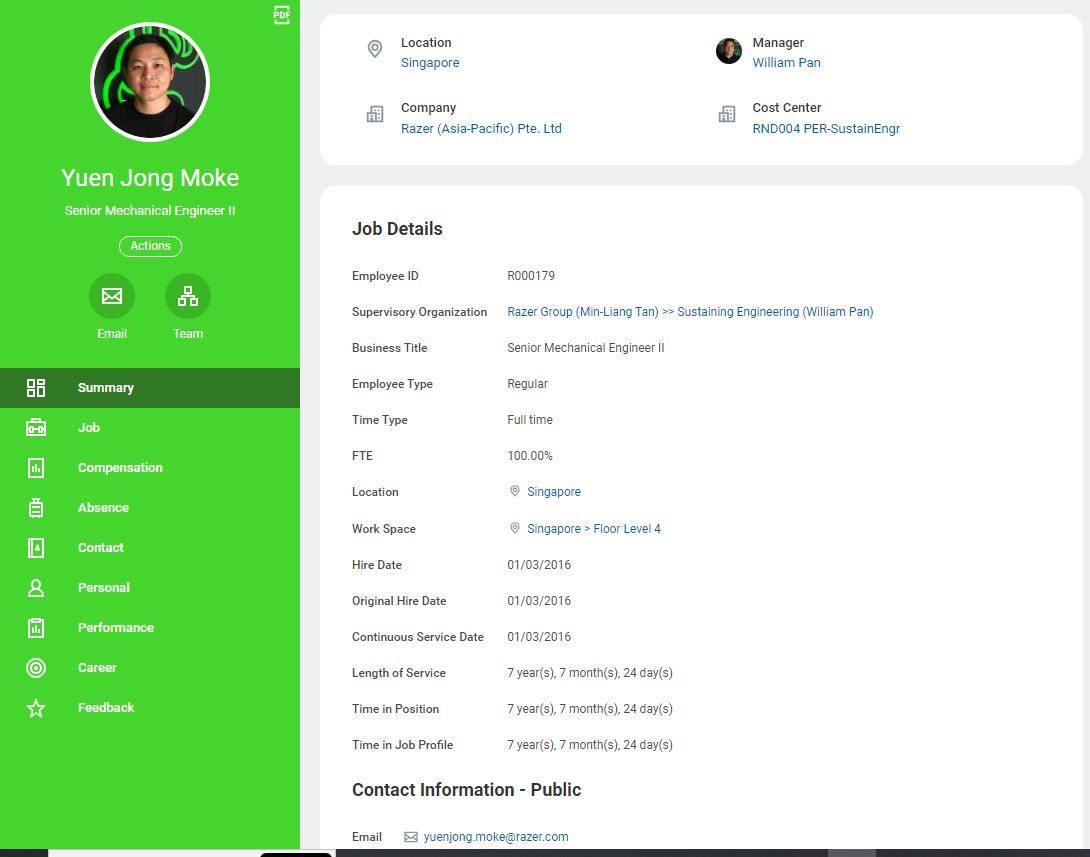The width and height of the screenshot is (1090, 857).
Task: Click the Continuous Service Date value
Action: point(539,637)
